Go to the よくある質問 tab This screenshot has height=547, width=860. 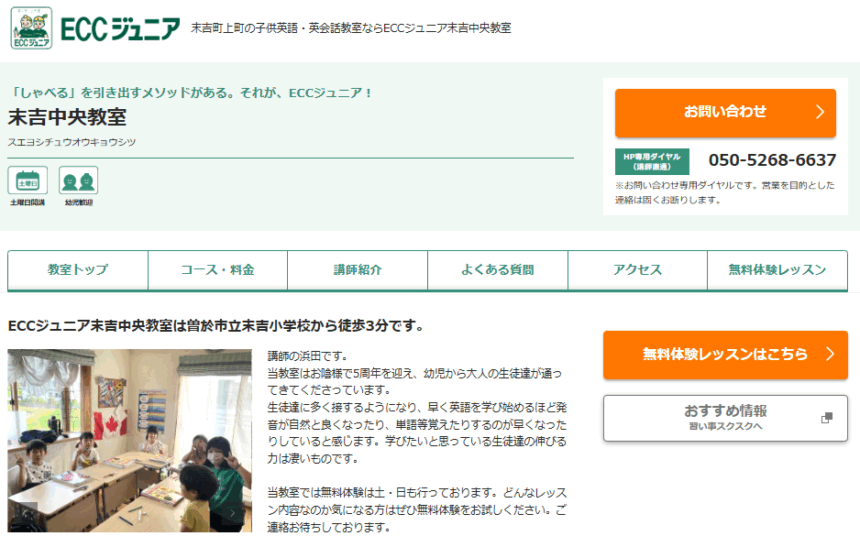point(498,270)
